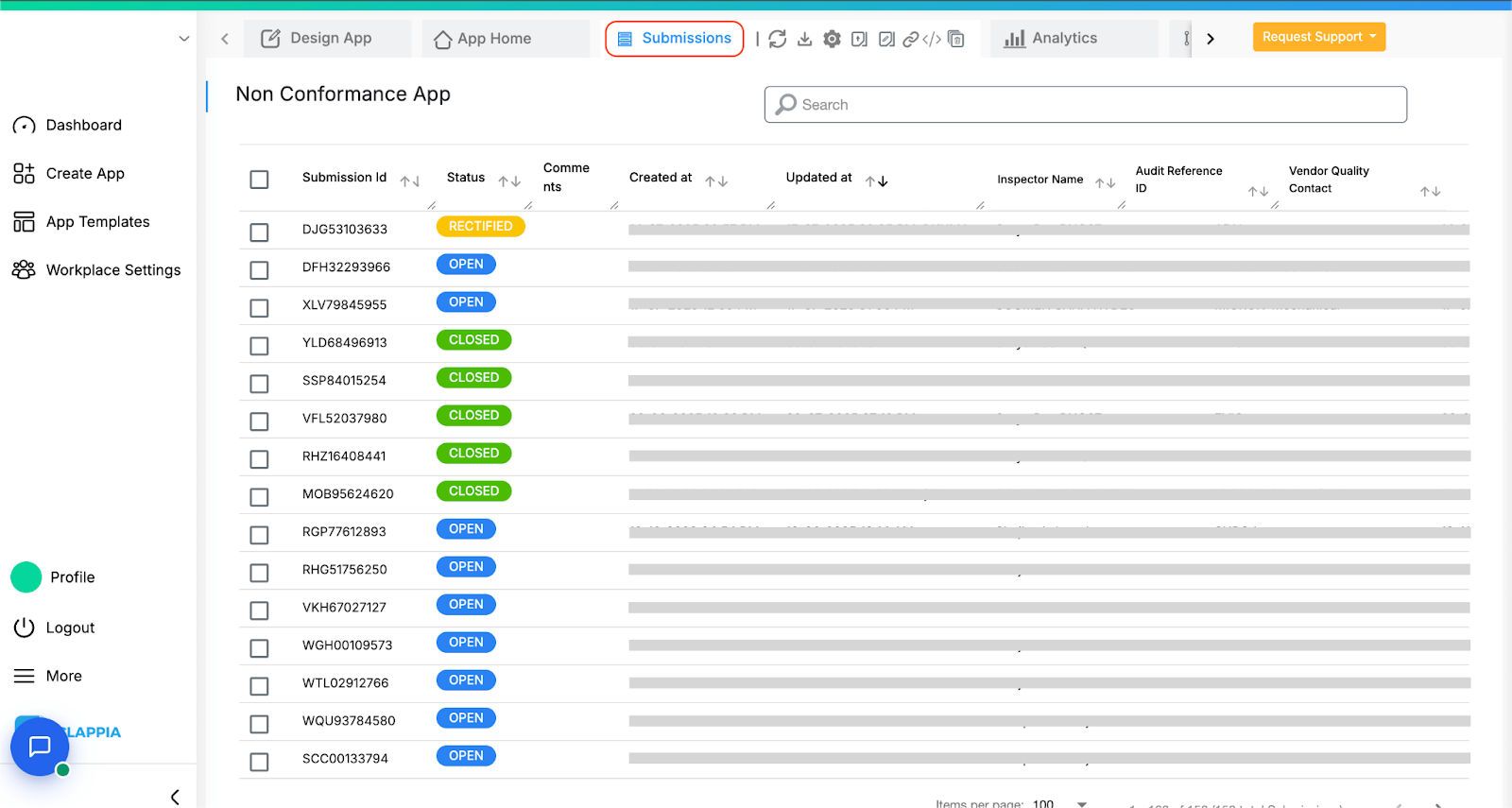
Task: Click the RECTIFIED badge for DJG53103633
Action: click(480, 227)
